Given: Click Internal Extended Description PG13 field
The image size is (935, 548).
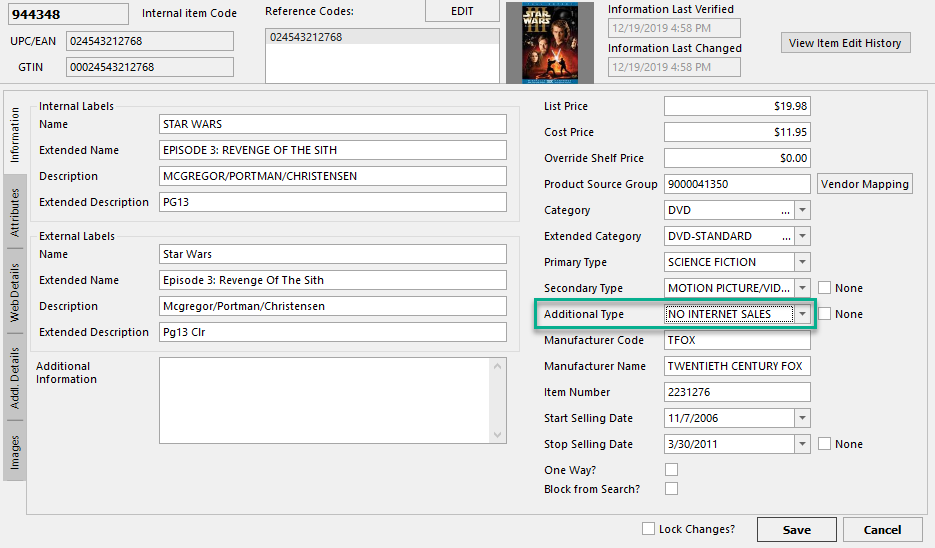Looking at the screenshot, I should click(333, 202).
